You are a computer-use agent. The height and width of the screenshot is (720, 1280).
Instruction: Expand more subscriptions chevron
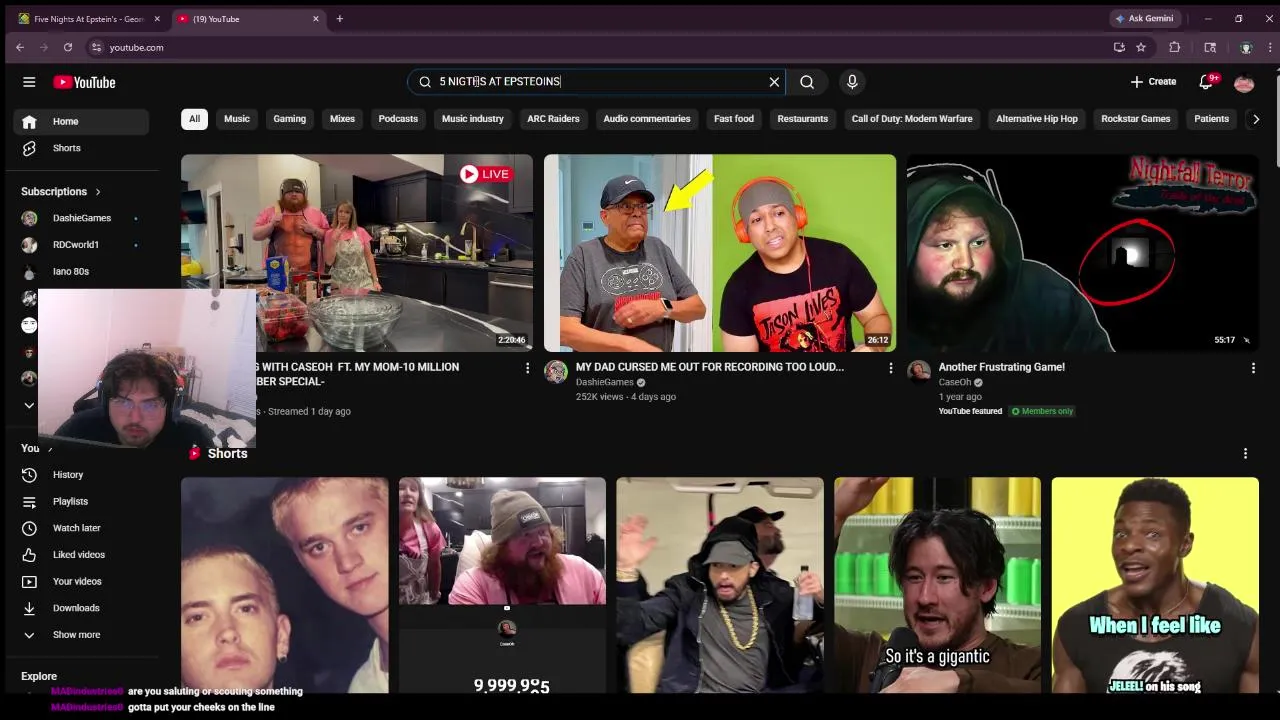pyautogui.click(x=29, y=405)
